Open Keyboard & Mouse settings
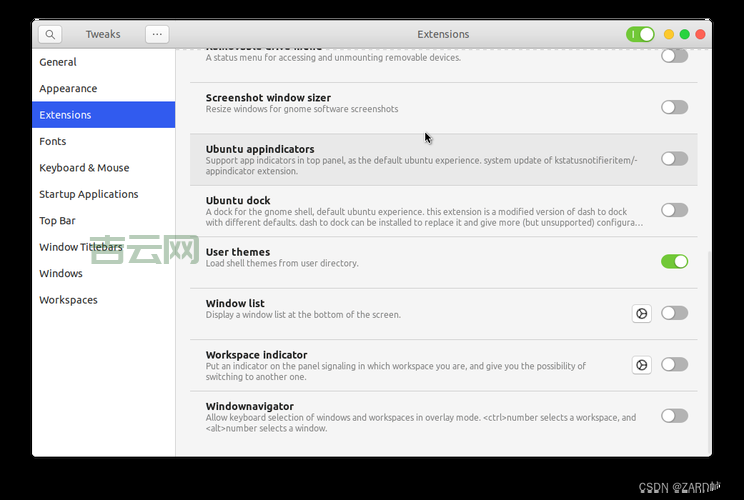This screenshot has width=744, height=500. pos(84,168)
